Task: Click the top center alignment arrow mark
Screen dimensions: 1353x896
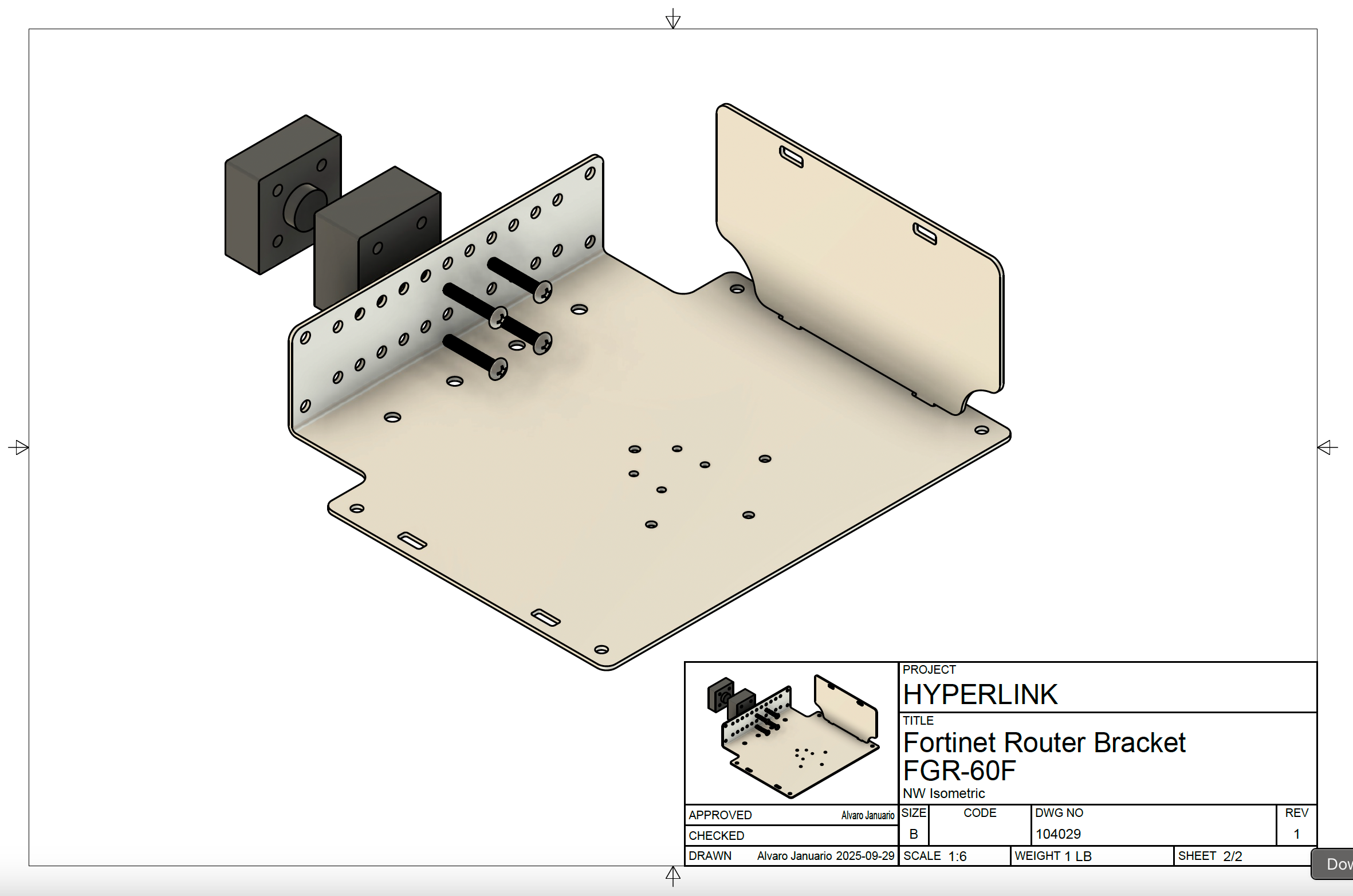Action: point(673,19)
